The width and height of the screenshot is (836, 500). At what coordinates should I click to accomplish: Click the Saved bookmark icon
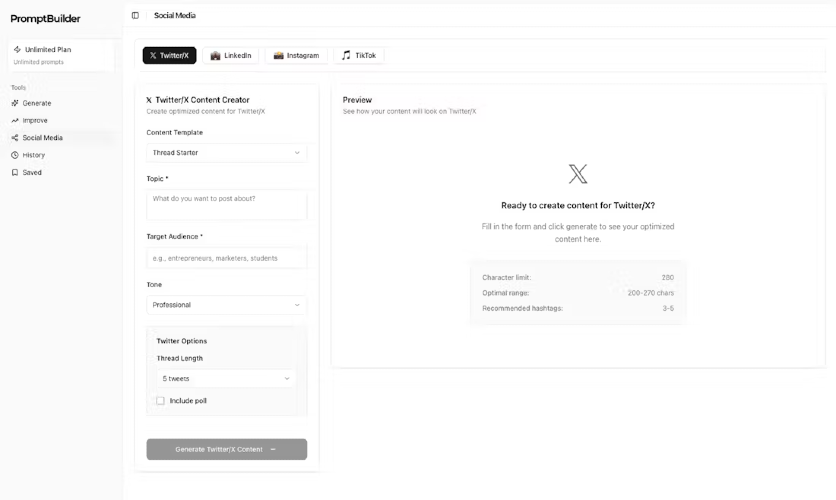pos(15,172)
